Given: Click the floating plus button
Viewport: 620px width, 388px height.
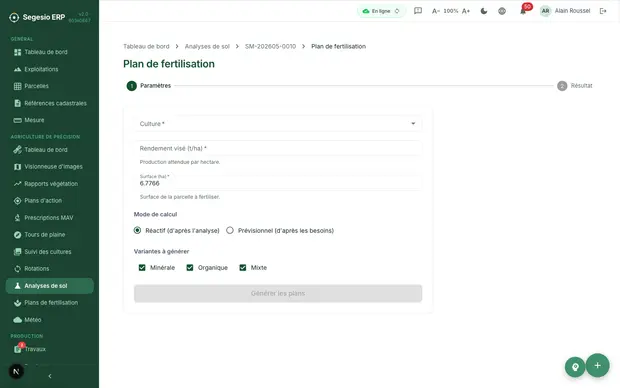Looking at the screenshot, I should pos(597,365).
